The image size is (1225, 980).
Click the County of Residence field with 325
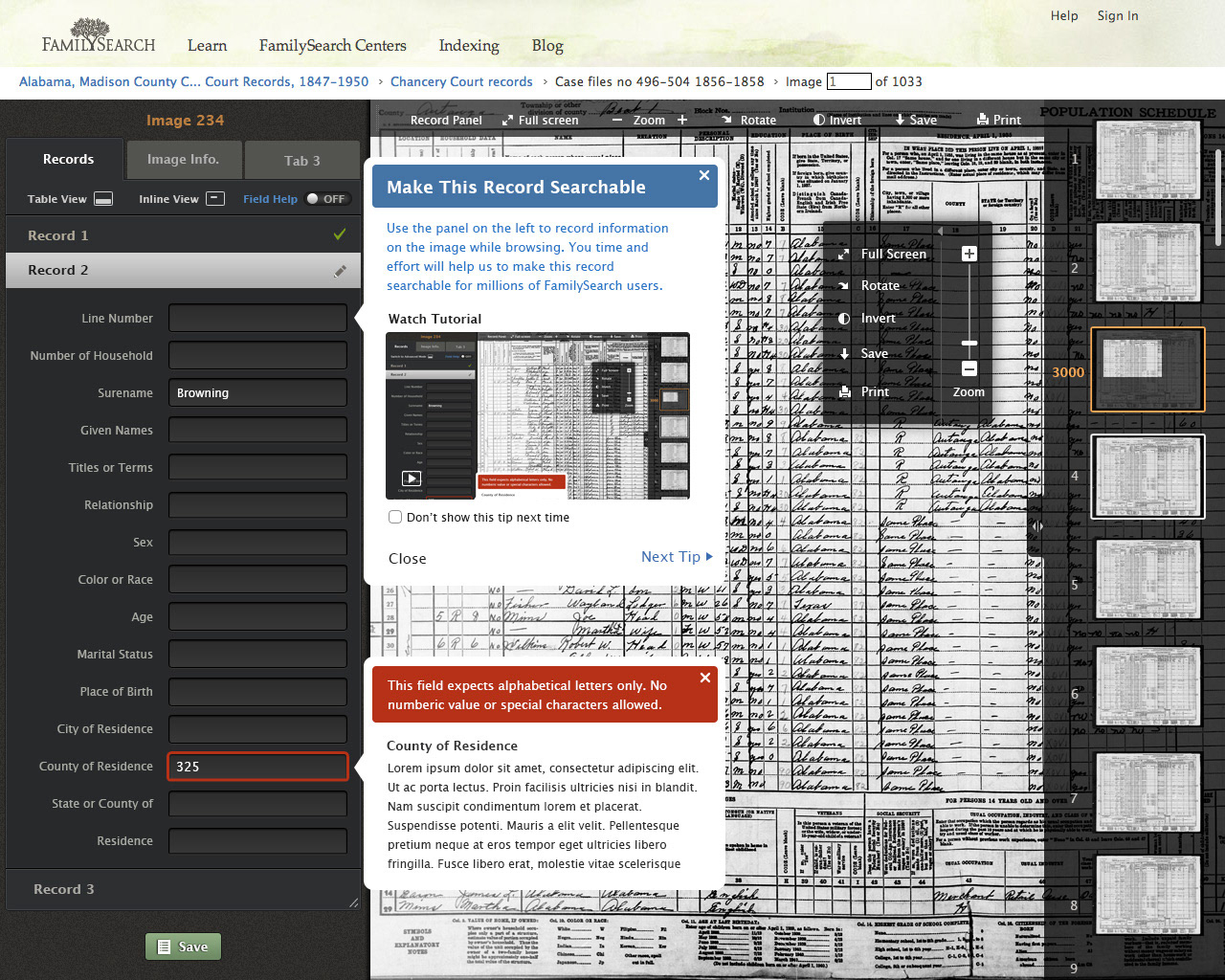257,767
